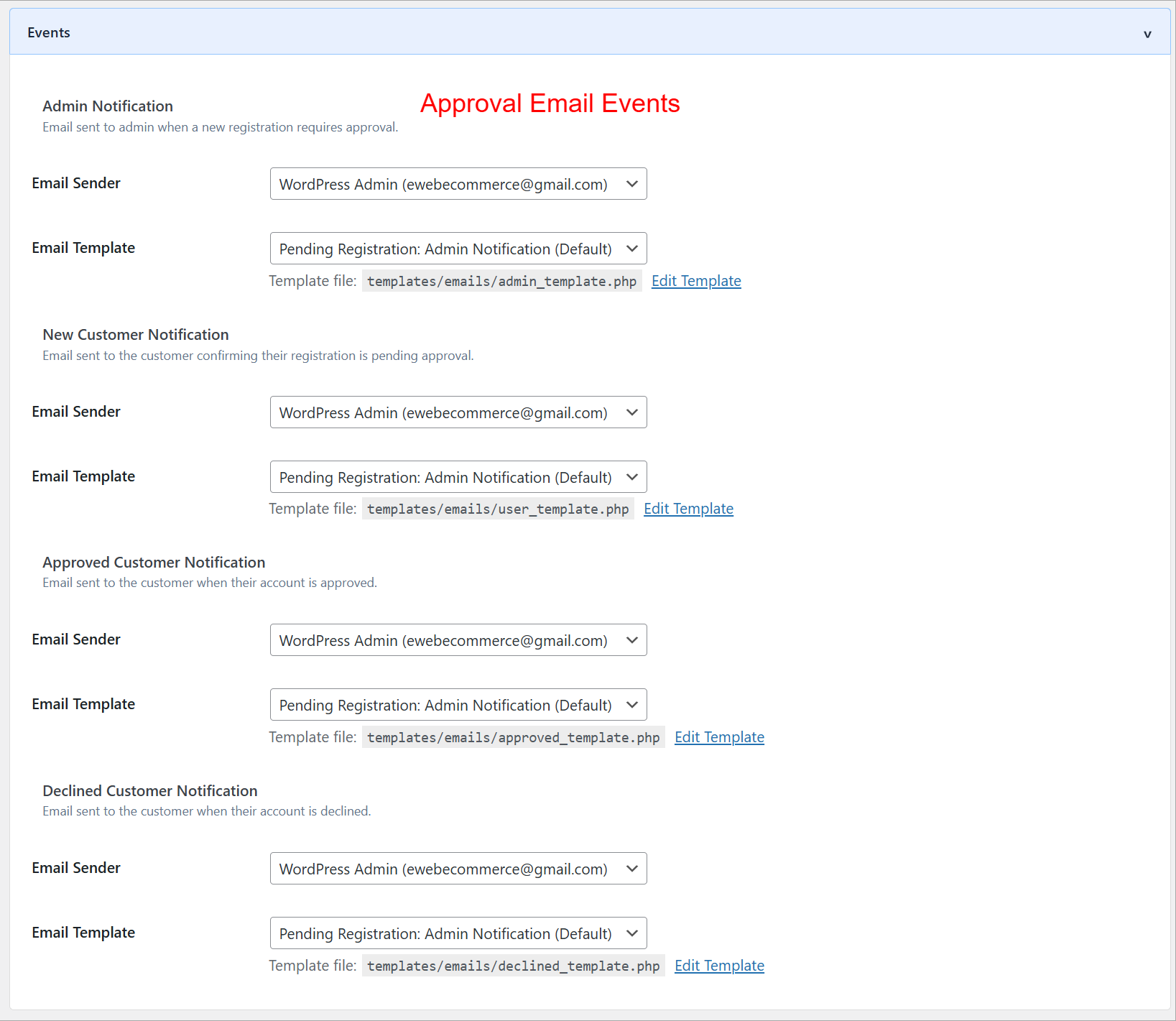Open New Customer Notification Email Template dropdown

(458, 477)
